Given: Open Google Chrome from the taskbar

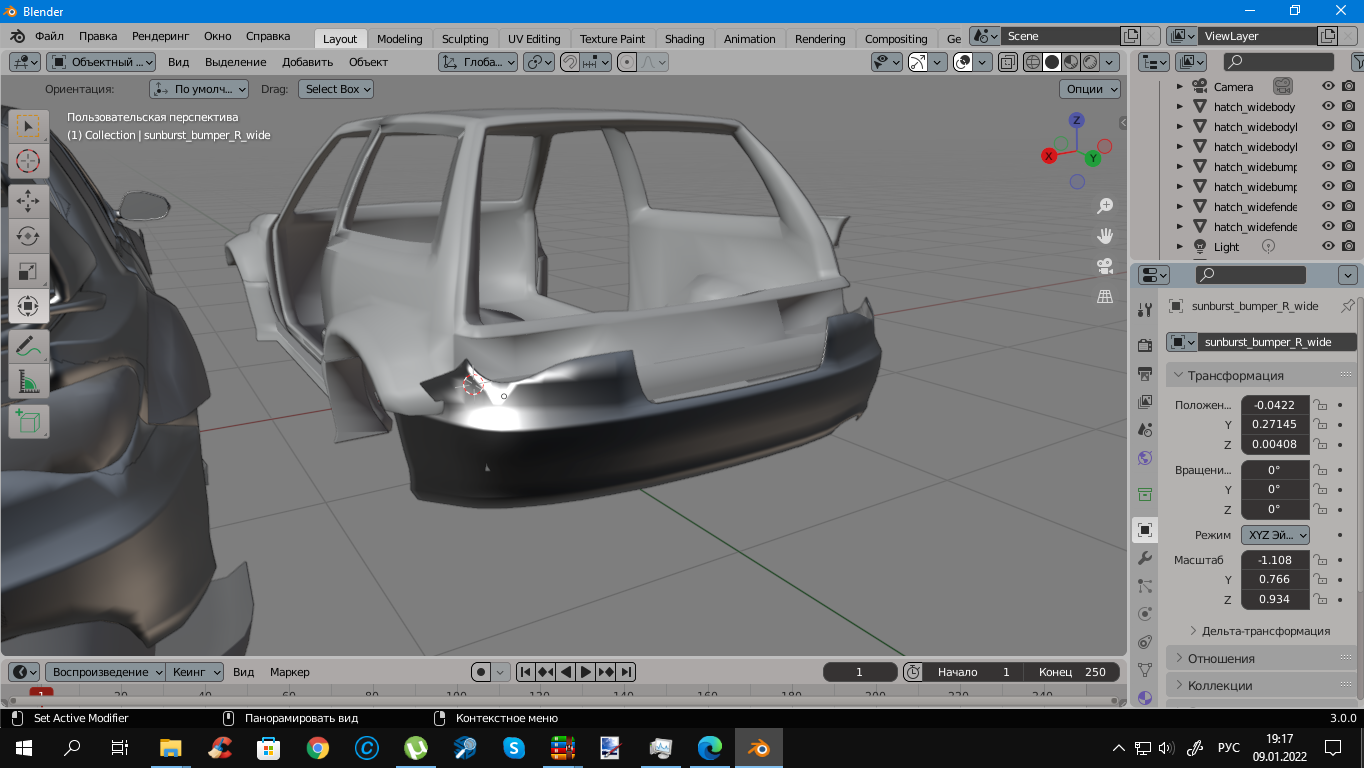Looking at the screenshot, I should tap(318, 747).
